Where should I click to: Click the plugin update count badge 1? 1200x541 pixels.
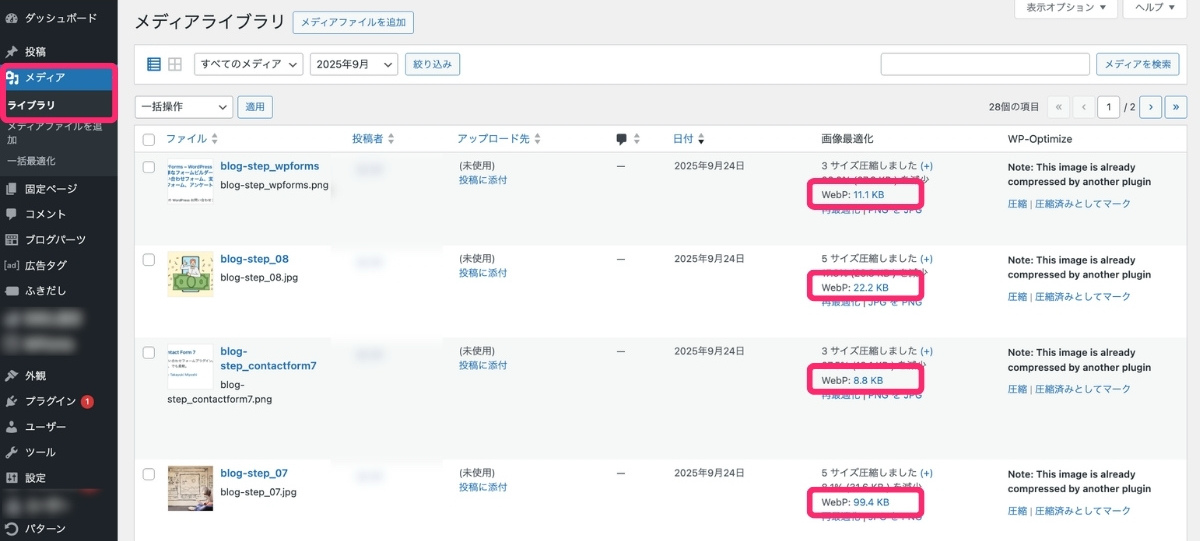tap(87, 402)
